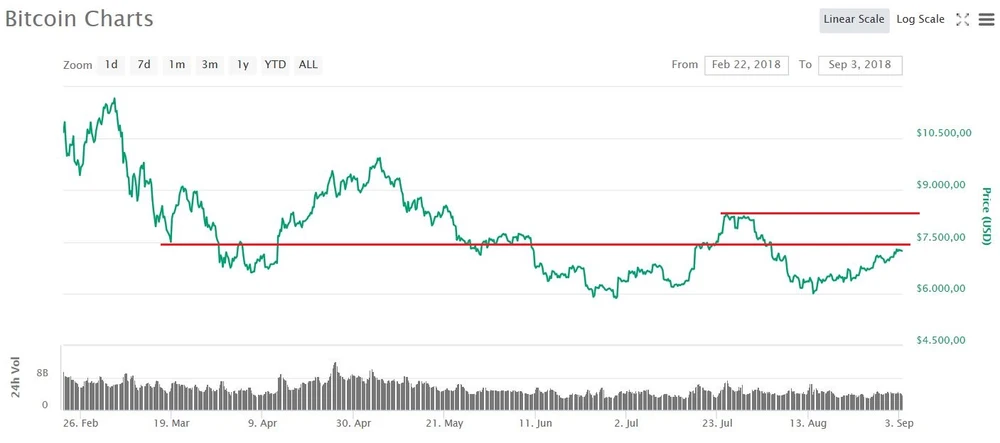Switch to Linear Scale
This screenshot has height=443, width=1000.
(853, 19)
